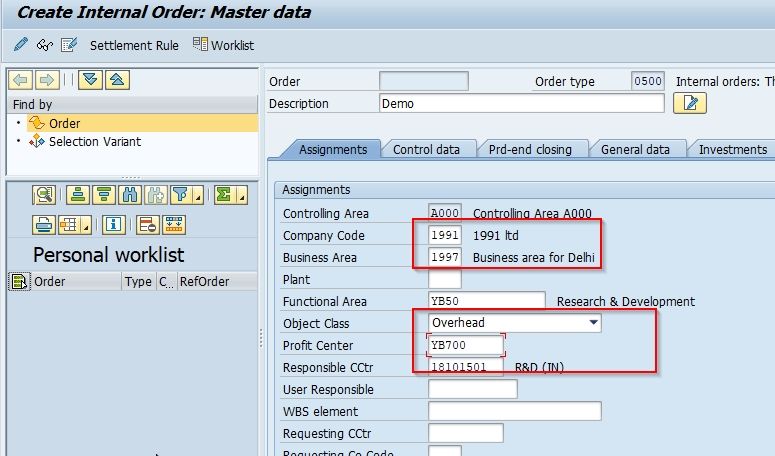Click the glasses display icon

click(44, 45)
